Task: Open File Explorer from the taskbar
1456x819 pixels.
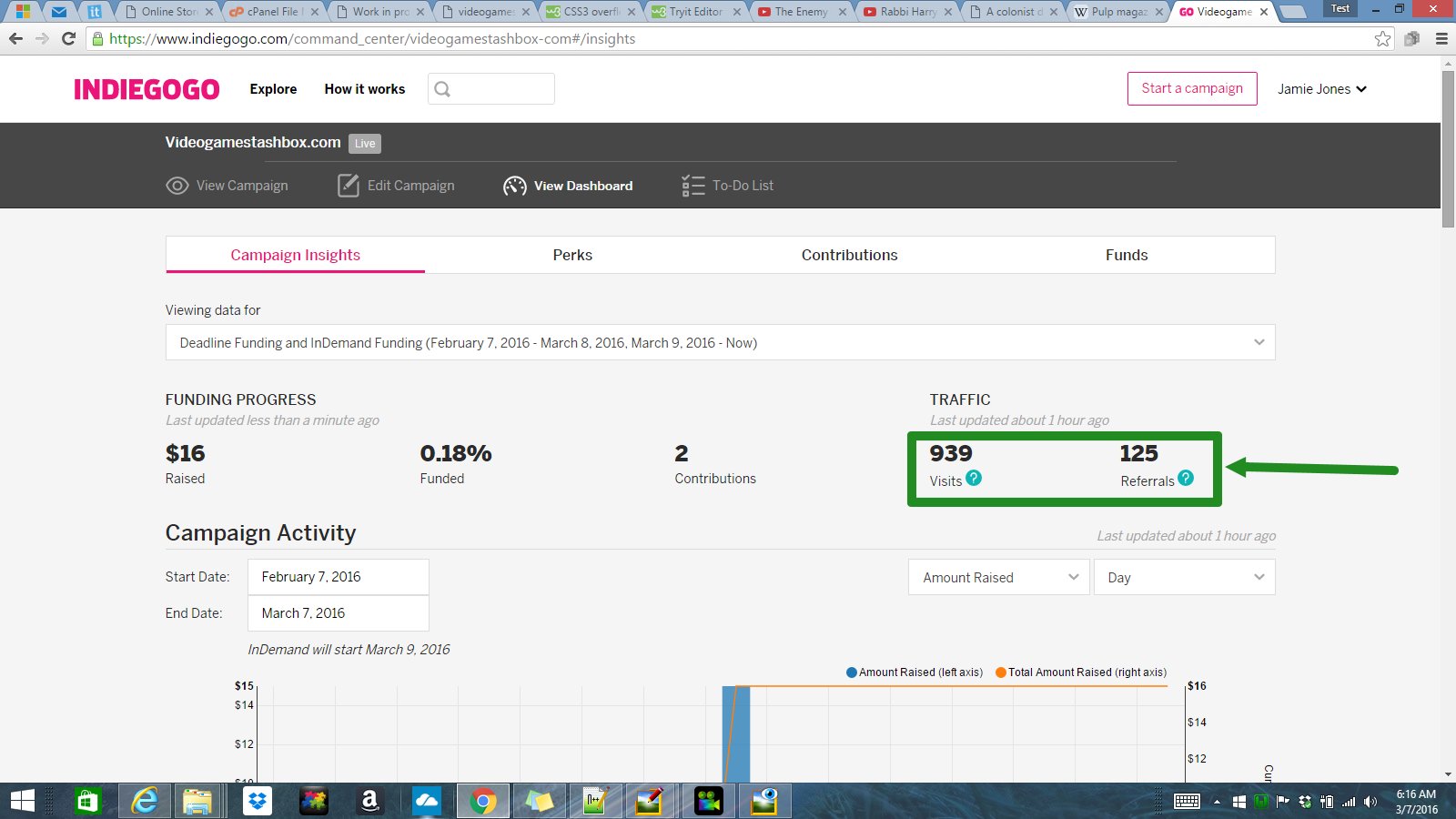Action: click(x=197, y=801)
